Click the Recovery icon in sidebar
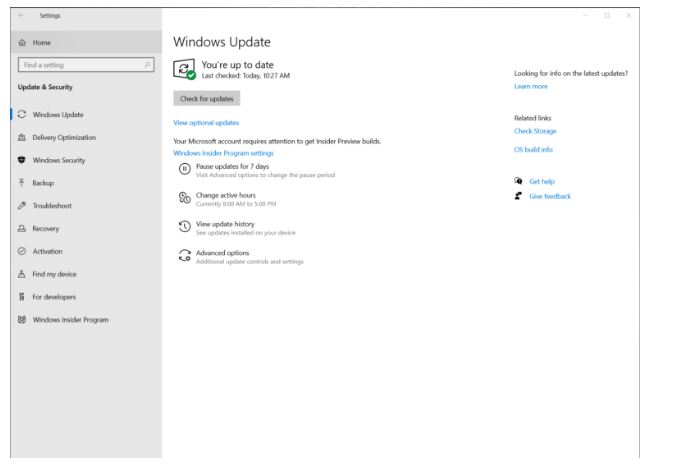This screenshot has width=679, height=471. point(22,228)
